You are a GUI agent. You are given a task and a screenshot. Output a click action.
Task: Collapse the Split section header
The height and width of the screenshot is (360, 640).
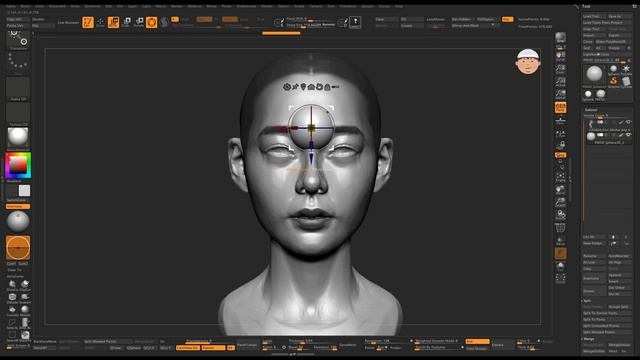[x=587, y=301]
